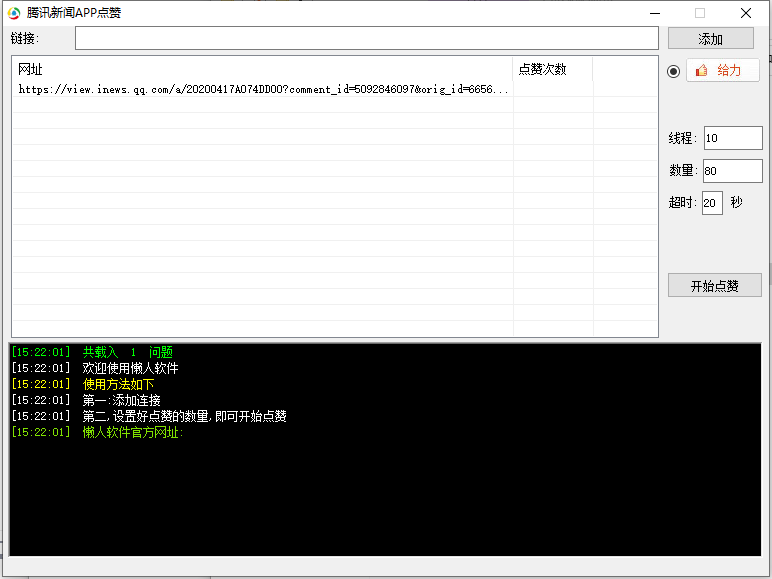Click the 线程 field showing 10
772x579 pixels.
click(x=733, y=138)
